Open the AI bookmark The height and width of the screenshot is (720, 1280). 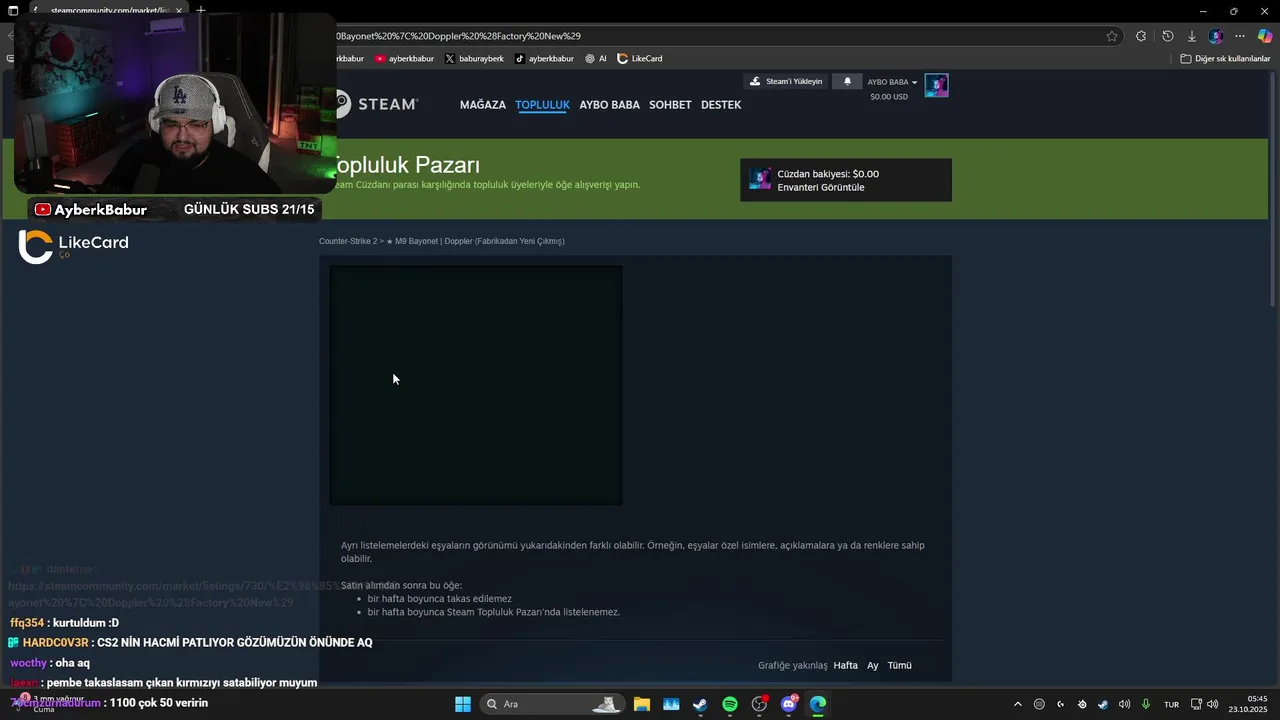point(596,59)
